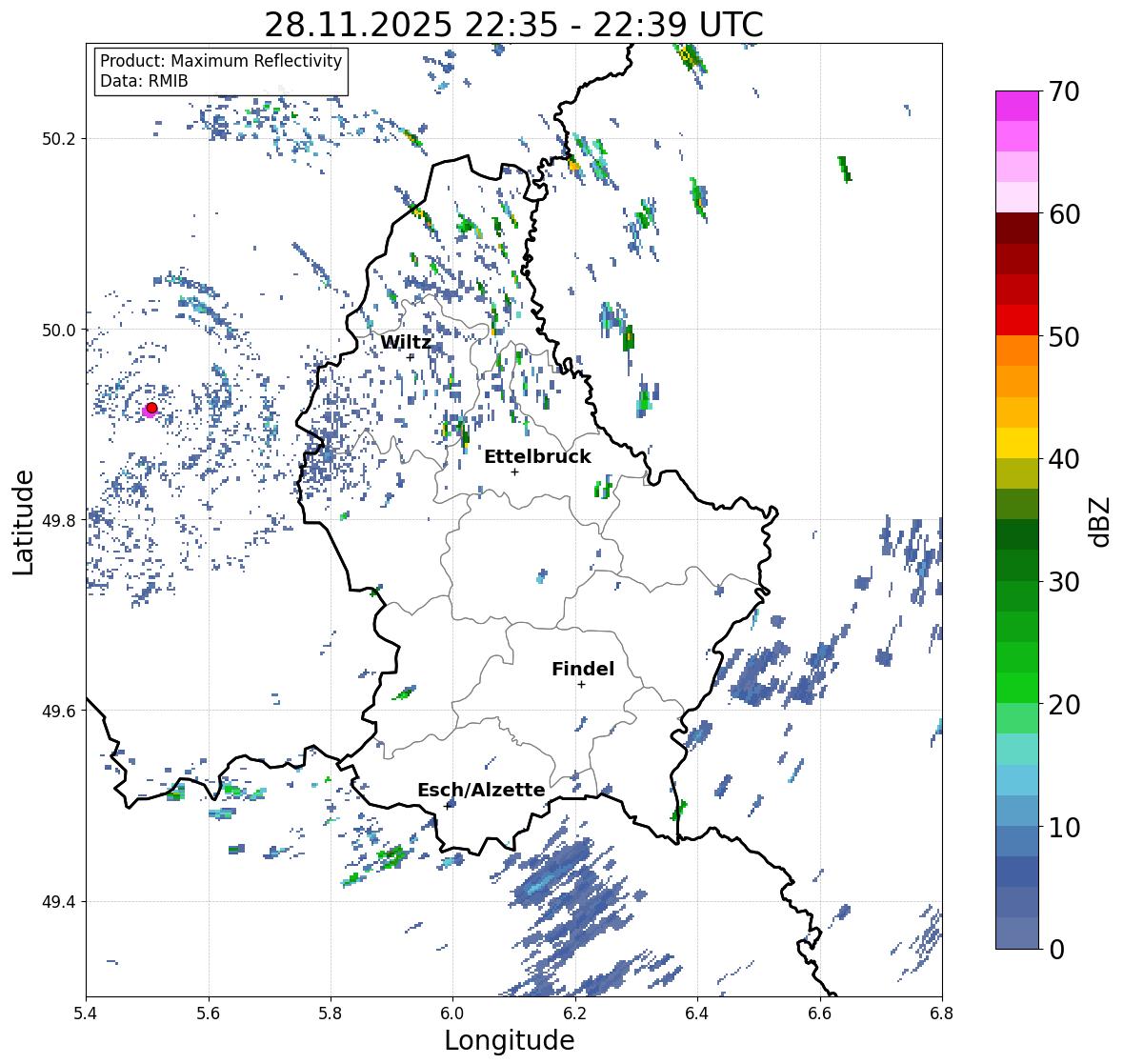
Task: Click the cross marker below Findel label
Action: pos(582,685)
